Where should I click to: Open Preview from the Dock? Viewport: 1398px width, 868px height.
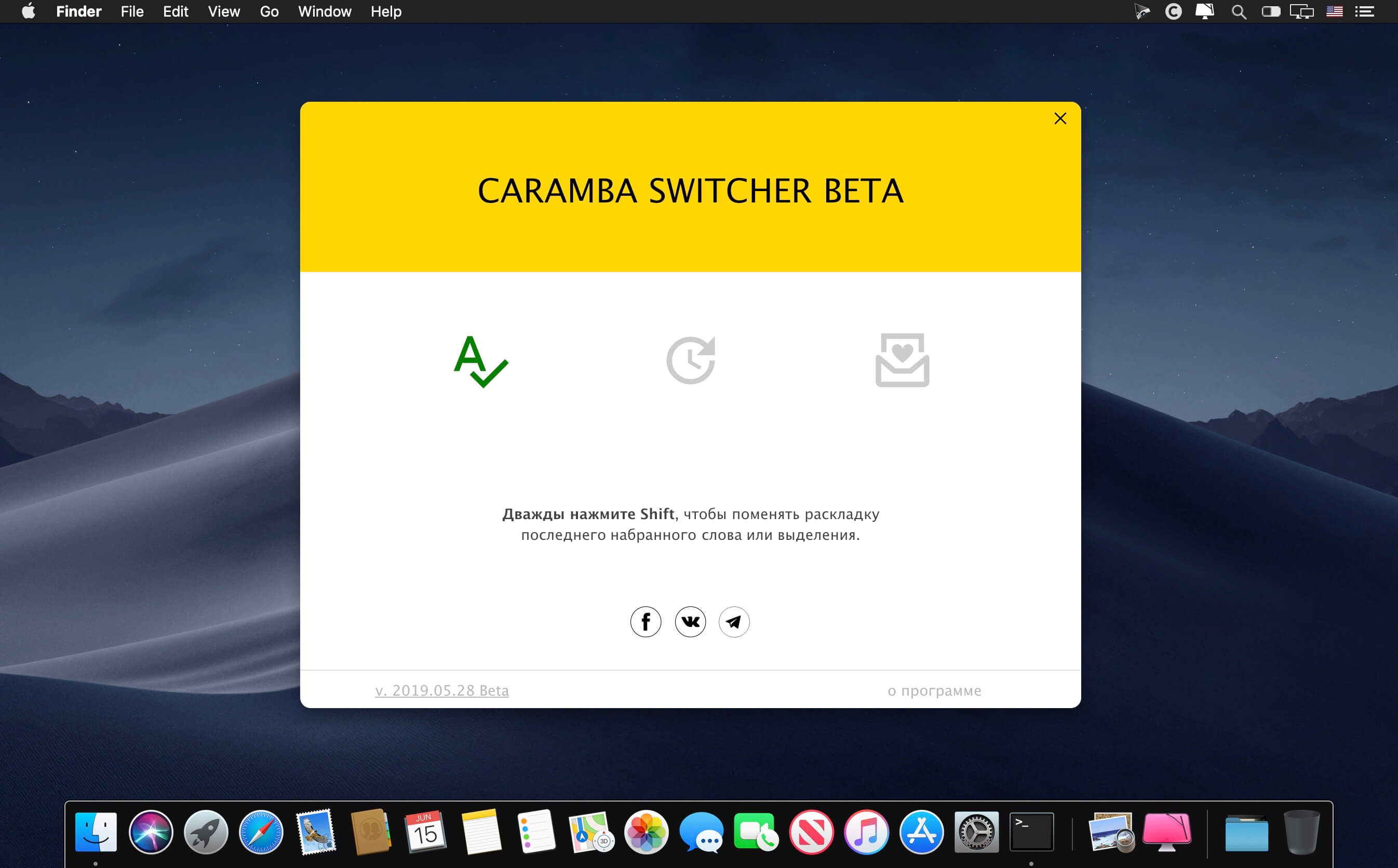pyautogui.click(x=1111, y=832)
